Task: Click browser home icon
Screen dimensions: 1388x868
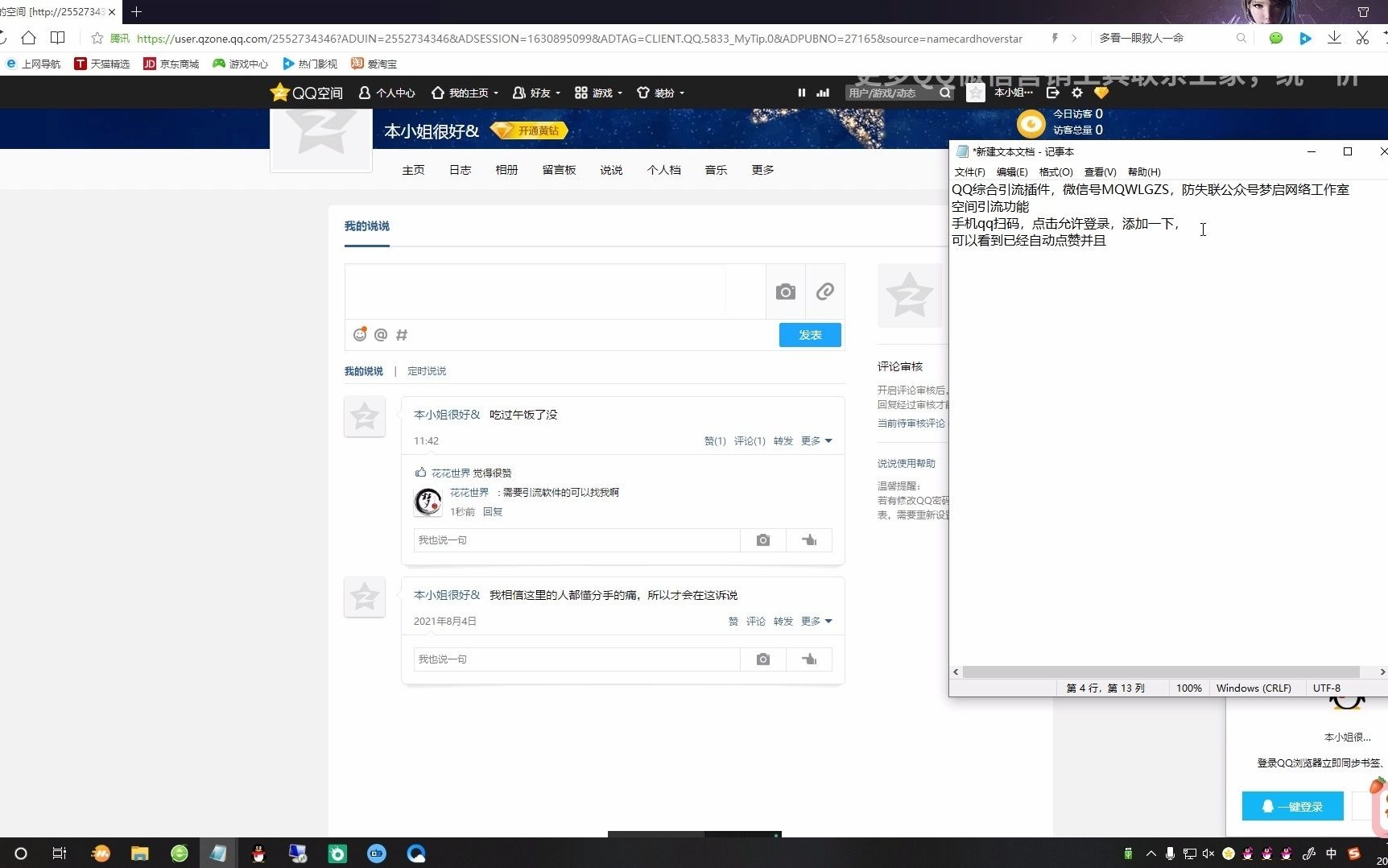Action: pyautogui.click(x=29, y=38)
